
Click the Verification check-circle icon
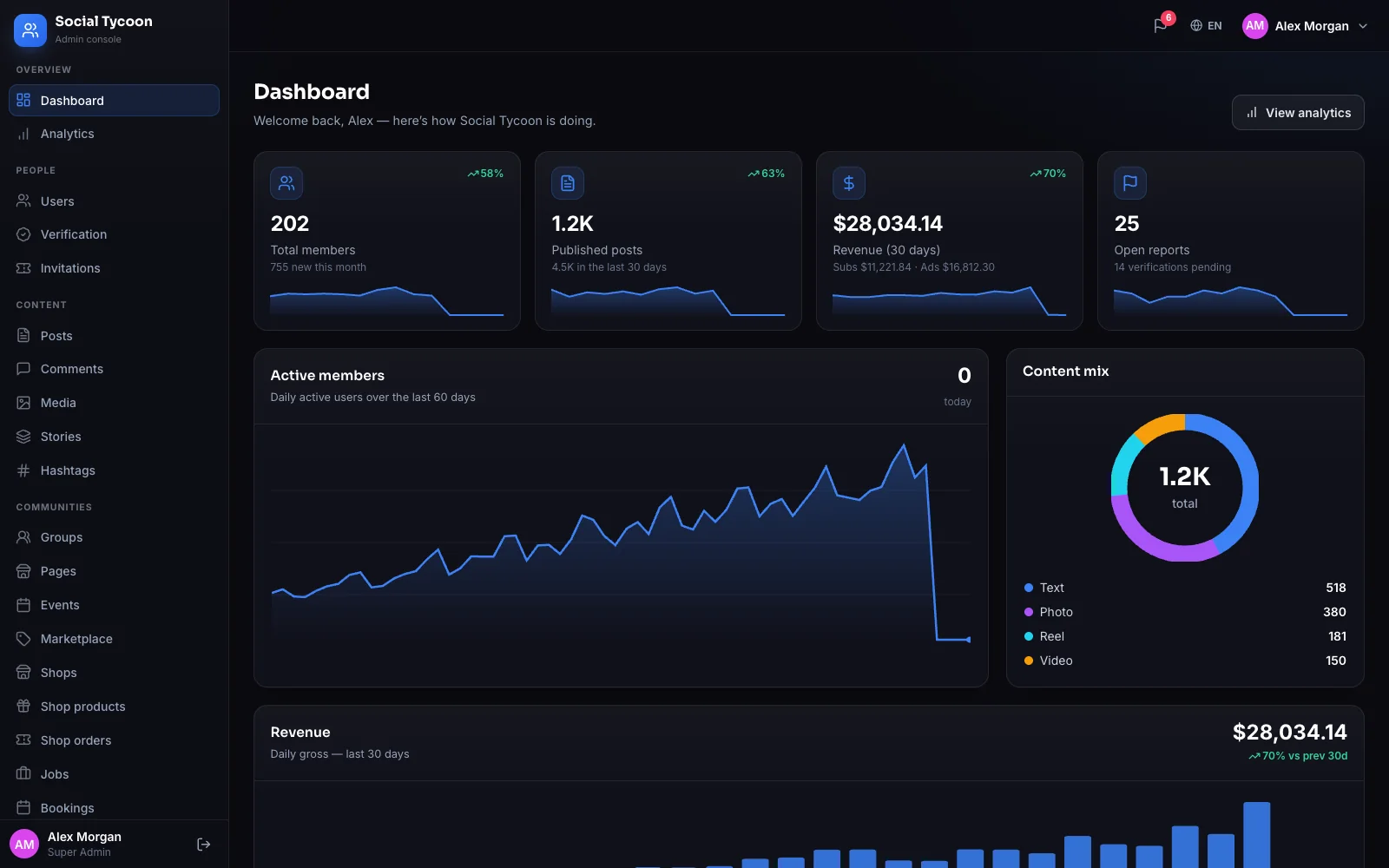click(23, 234)
